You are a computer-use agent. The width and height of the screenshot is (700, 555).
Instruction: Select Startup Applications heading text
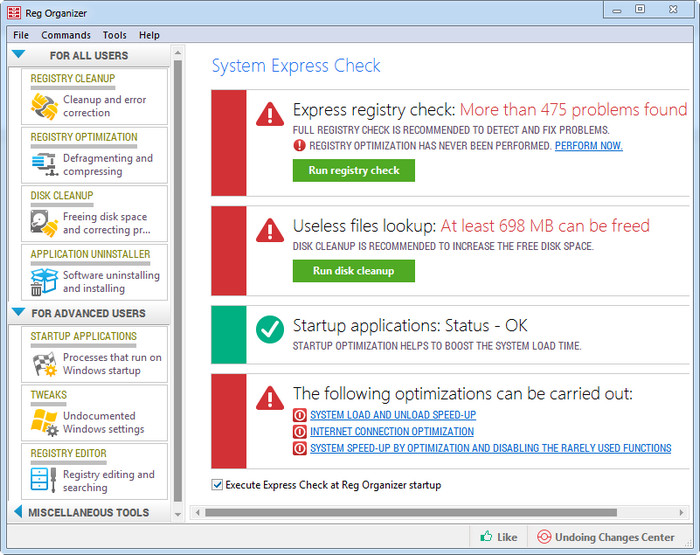tap(83, 336)
